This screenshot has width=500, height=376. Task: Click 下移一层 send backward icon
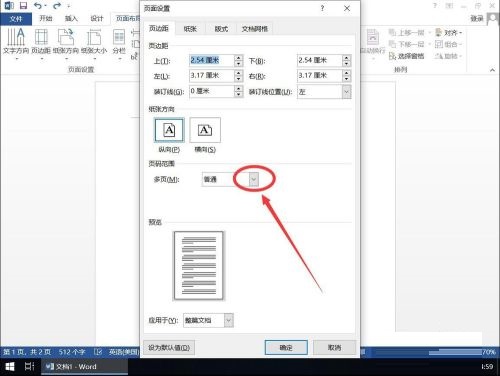click(393, 44)
